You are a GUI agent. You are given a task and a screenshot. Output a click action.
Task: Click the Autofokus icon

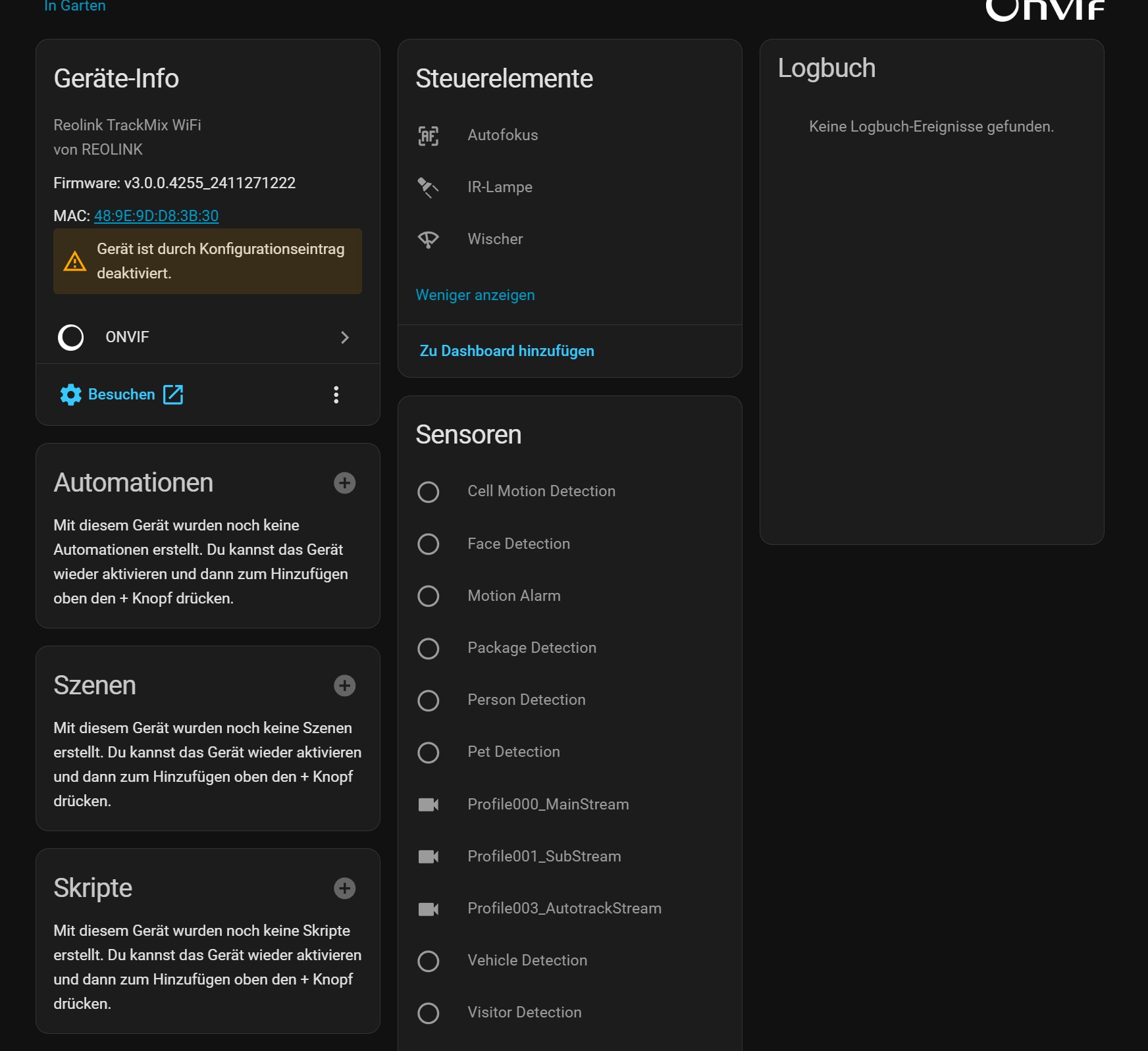[x=429, y=136]
